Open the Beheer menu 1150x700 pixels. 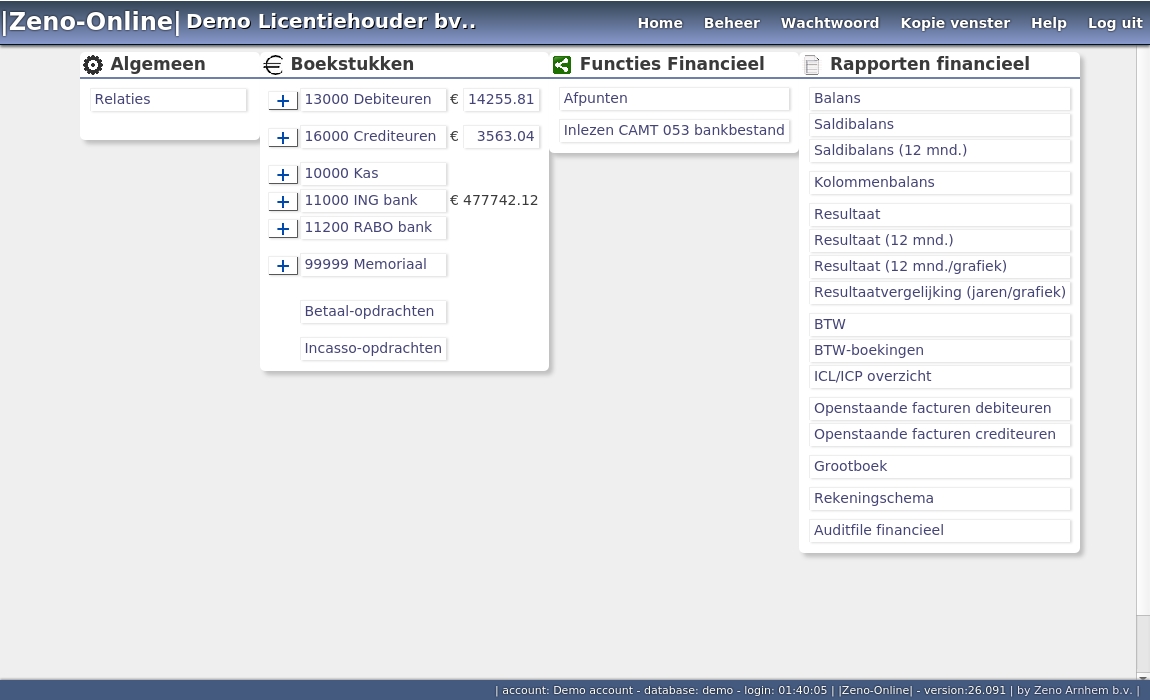731,23
